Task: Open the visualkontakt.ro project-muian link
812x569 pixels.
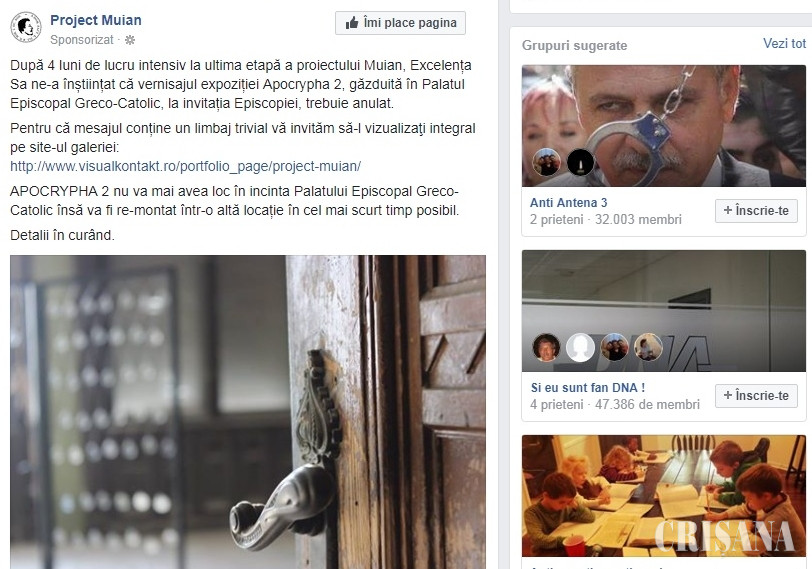Action: pos(185,166)
